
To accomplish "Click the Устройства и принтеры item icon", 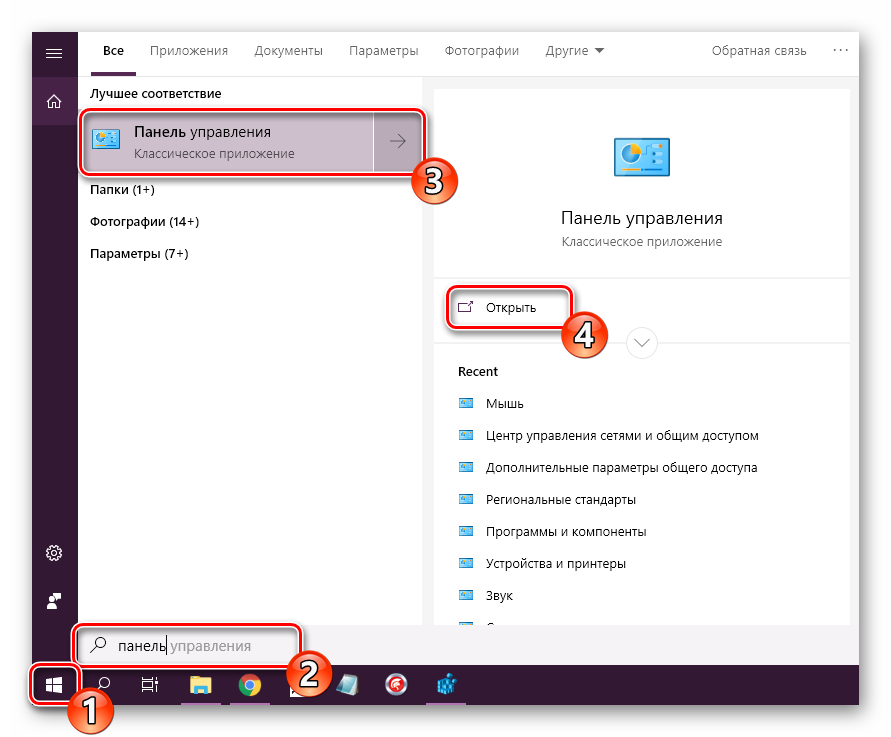I will pyautogui.click(x=466, y=563).
